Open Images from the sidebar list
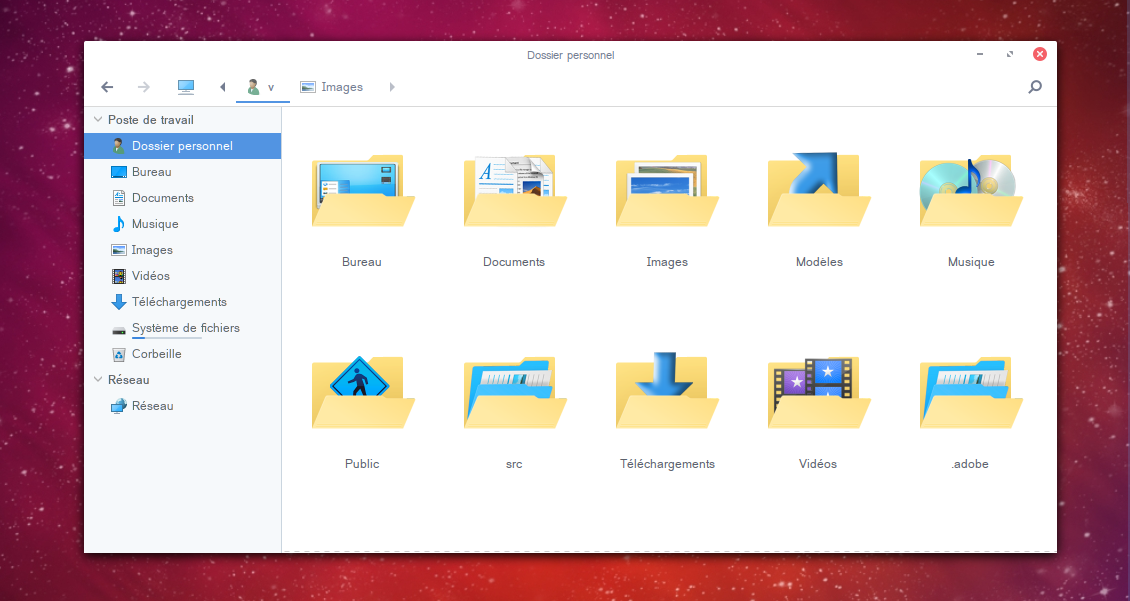The width and height of the screenshot is (1130, 601). point(182,250)
